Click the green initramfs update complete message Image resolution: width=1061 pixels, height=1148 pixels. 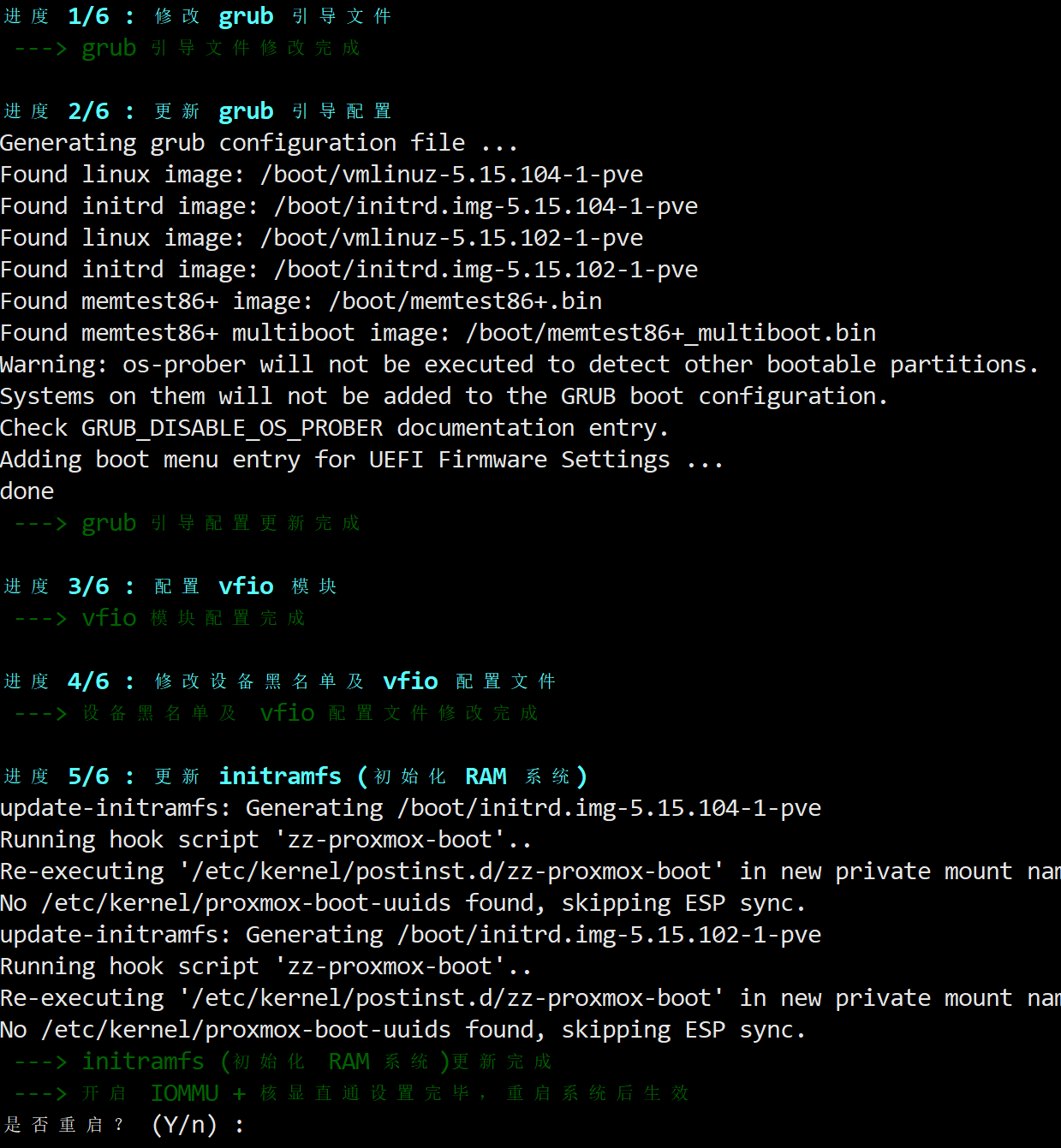pos(283,1062)
